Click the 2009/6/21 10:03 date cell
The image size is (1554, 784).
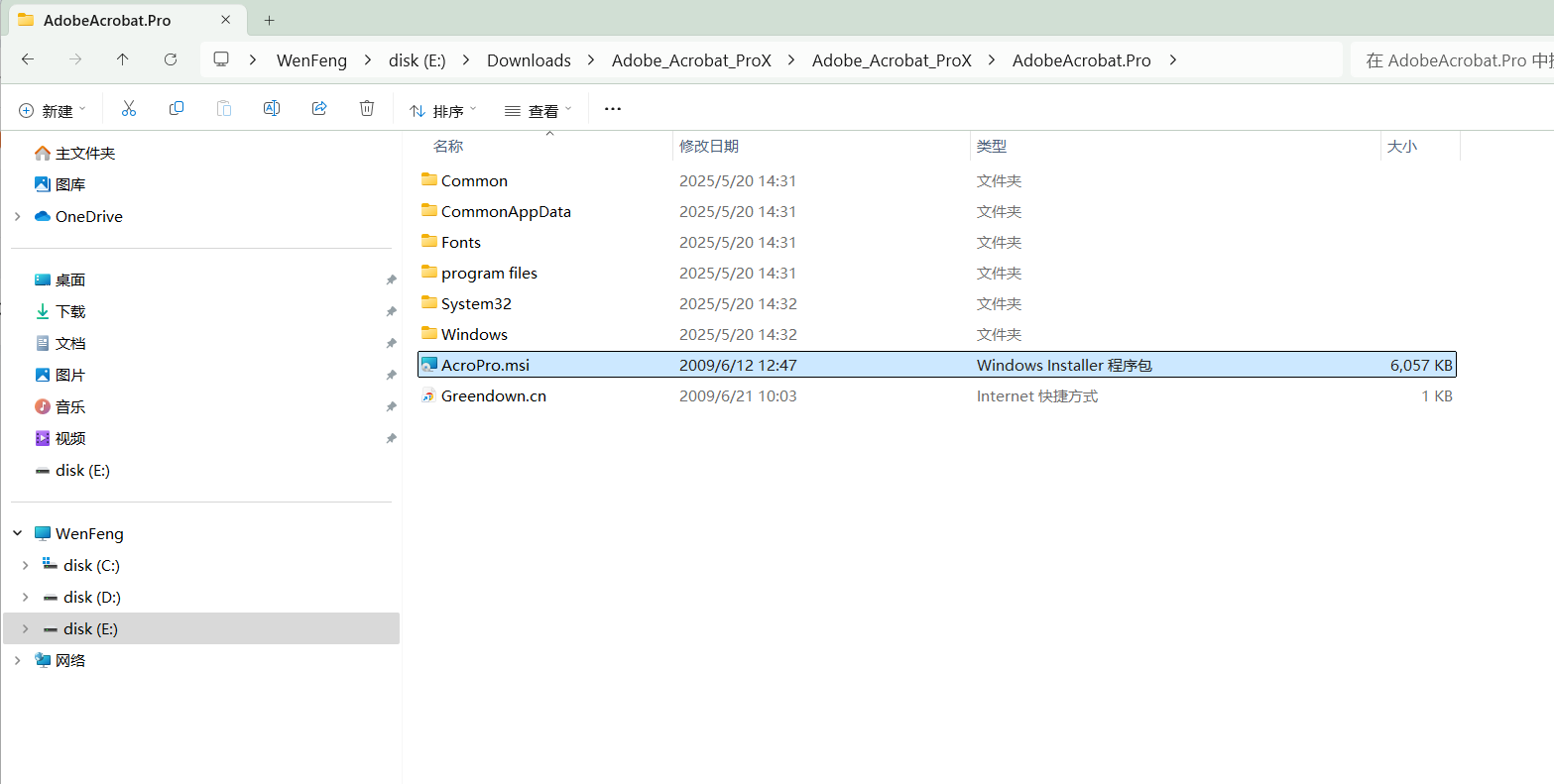coord(738,395)
